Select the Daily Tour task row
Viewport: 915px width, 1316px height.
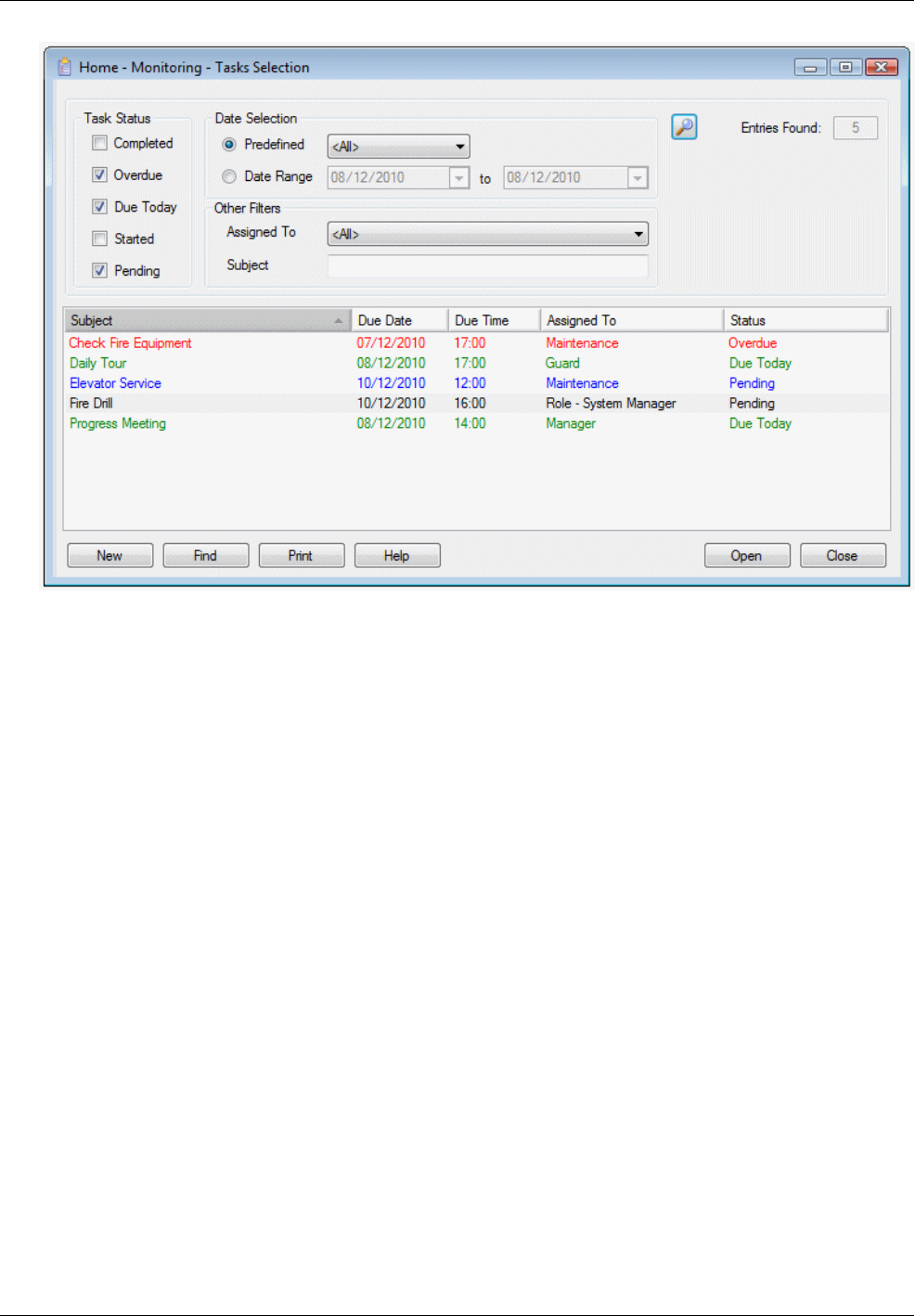476,363
